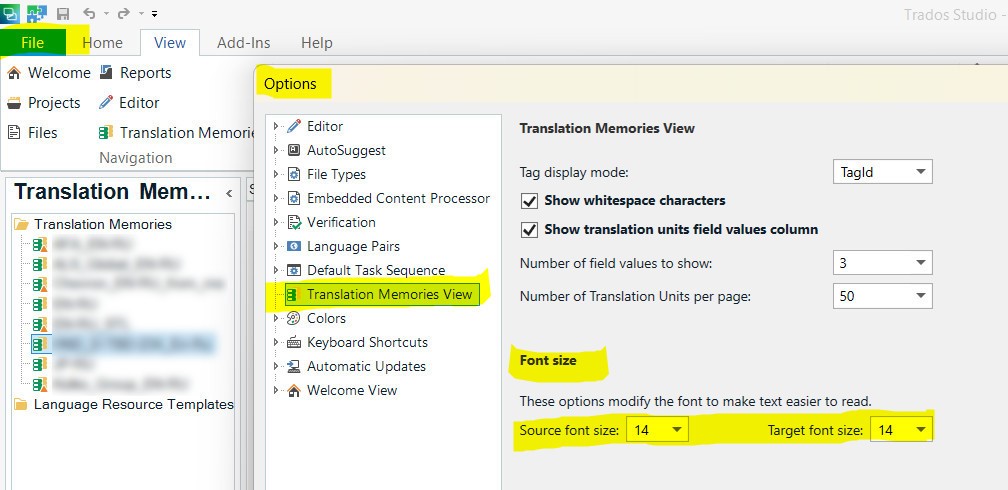1008x490 pixels.
Task: Click the Embedded Content Processor icon
Action: 294,198
